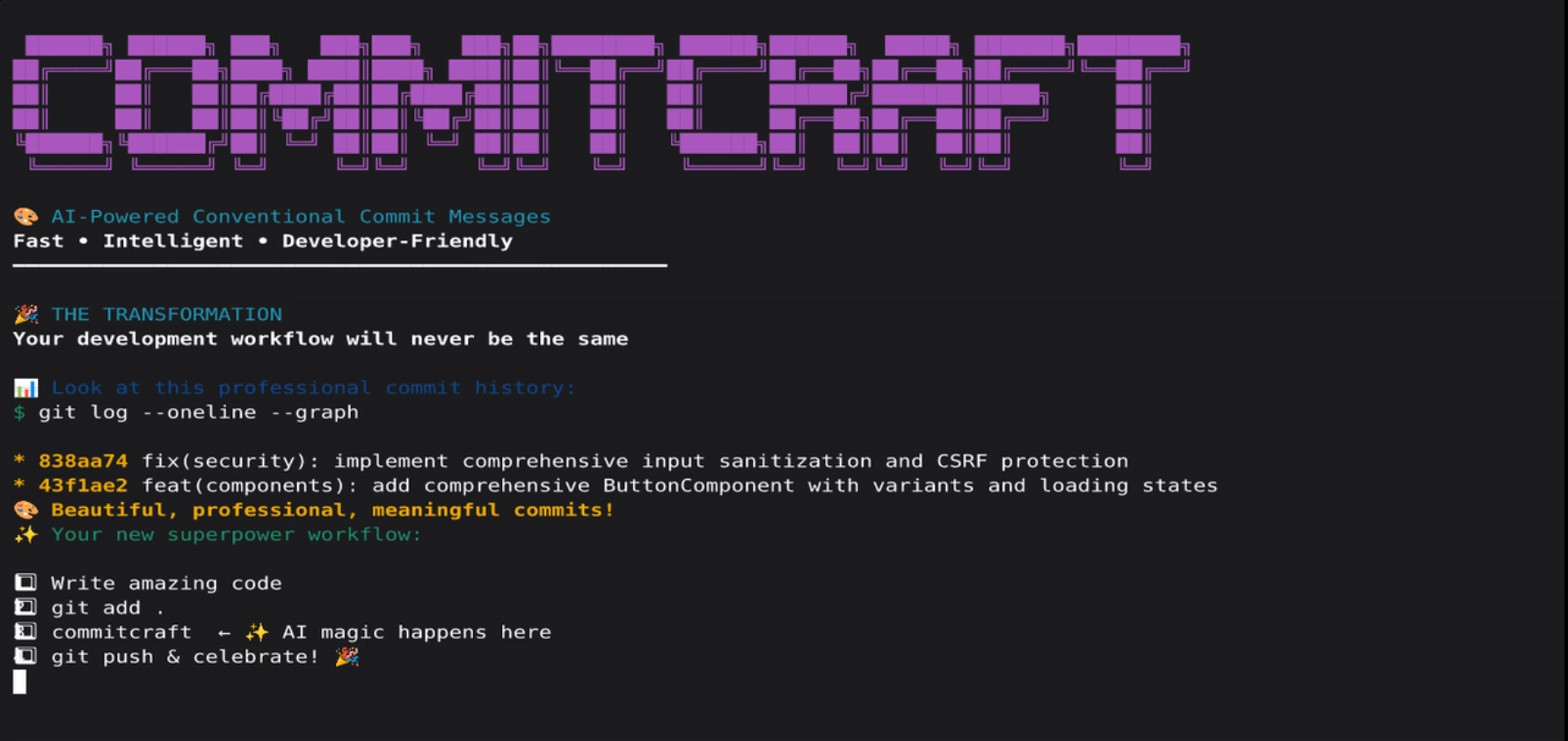Image resolution: width=1568 pixels, height=741 pixels.
Task: Click the party popper before THE TRANSFORMATION
Action: pyautogui.click(x=26, y=314)
